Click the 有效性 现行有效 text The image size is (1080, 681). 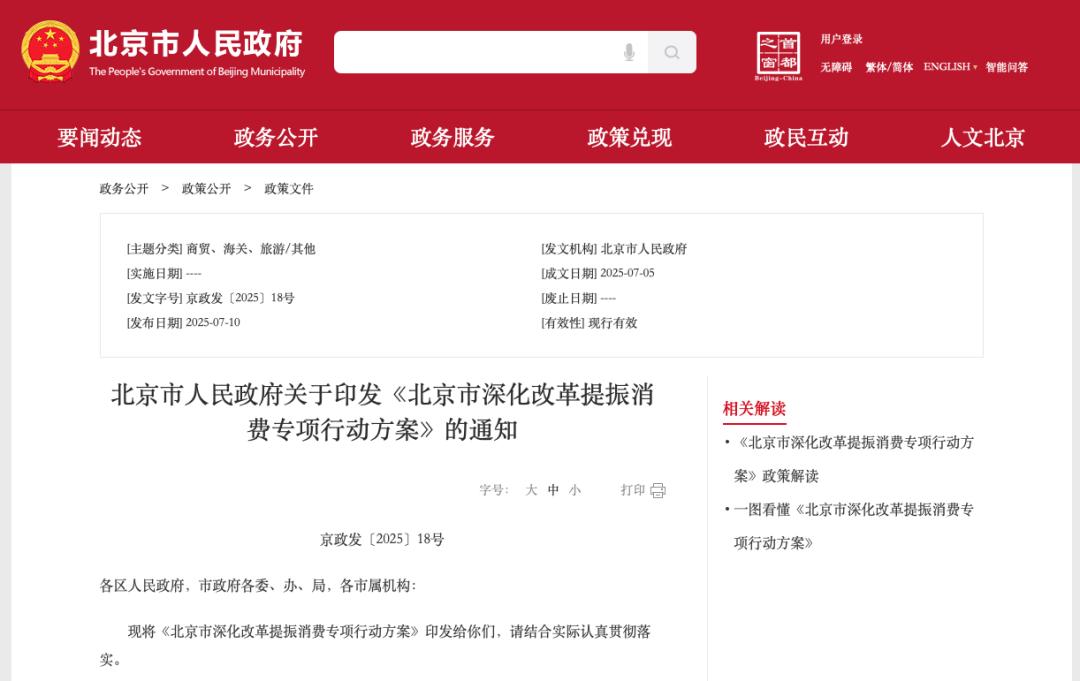pyautogui.click(x=589, y=322)
